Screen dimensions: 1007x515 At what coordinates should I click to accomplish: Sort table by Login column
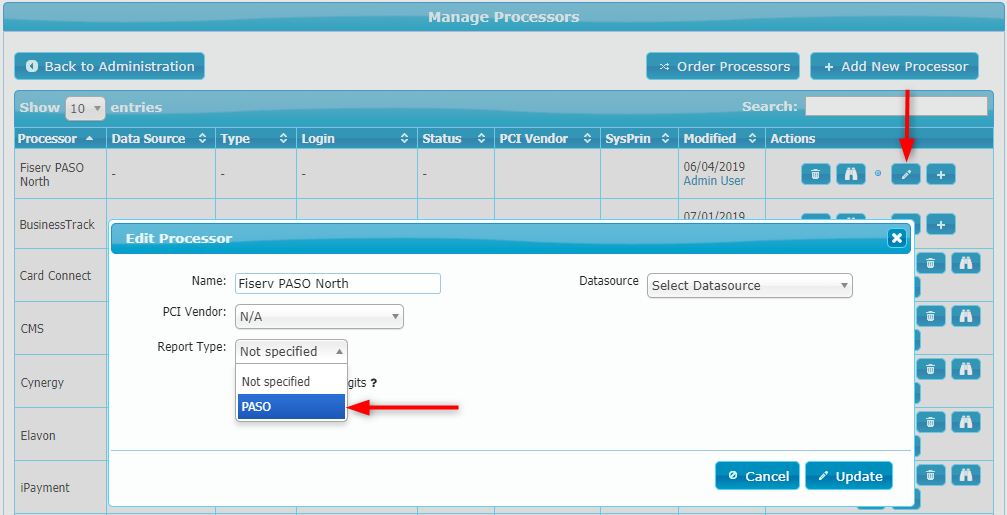pos(356,139)
